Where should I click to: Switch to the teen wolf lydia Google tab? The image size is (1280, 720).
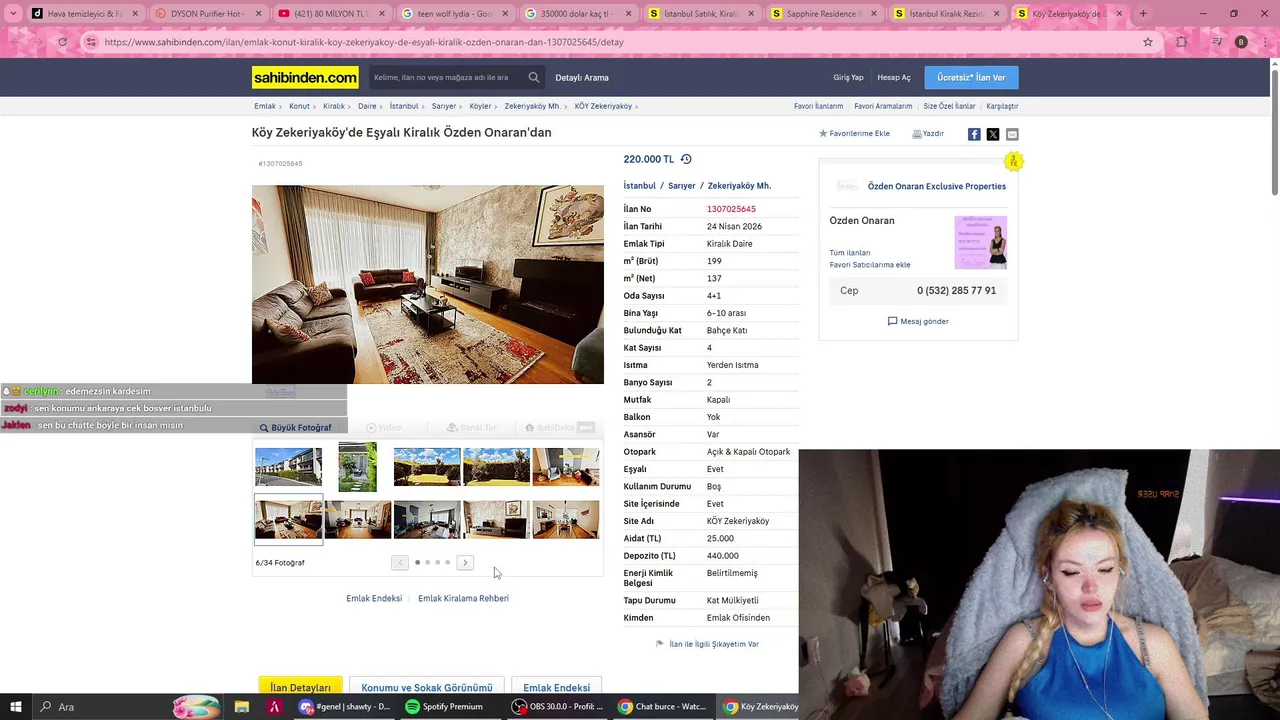(453, 14)
